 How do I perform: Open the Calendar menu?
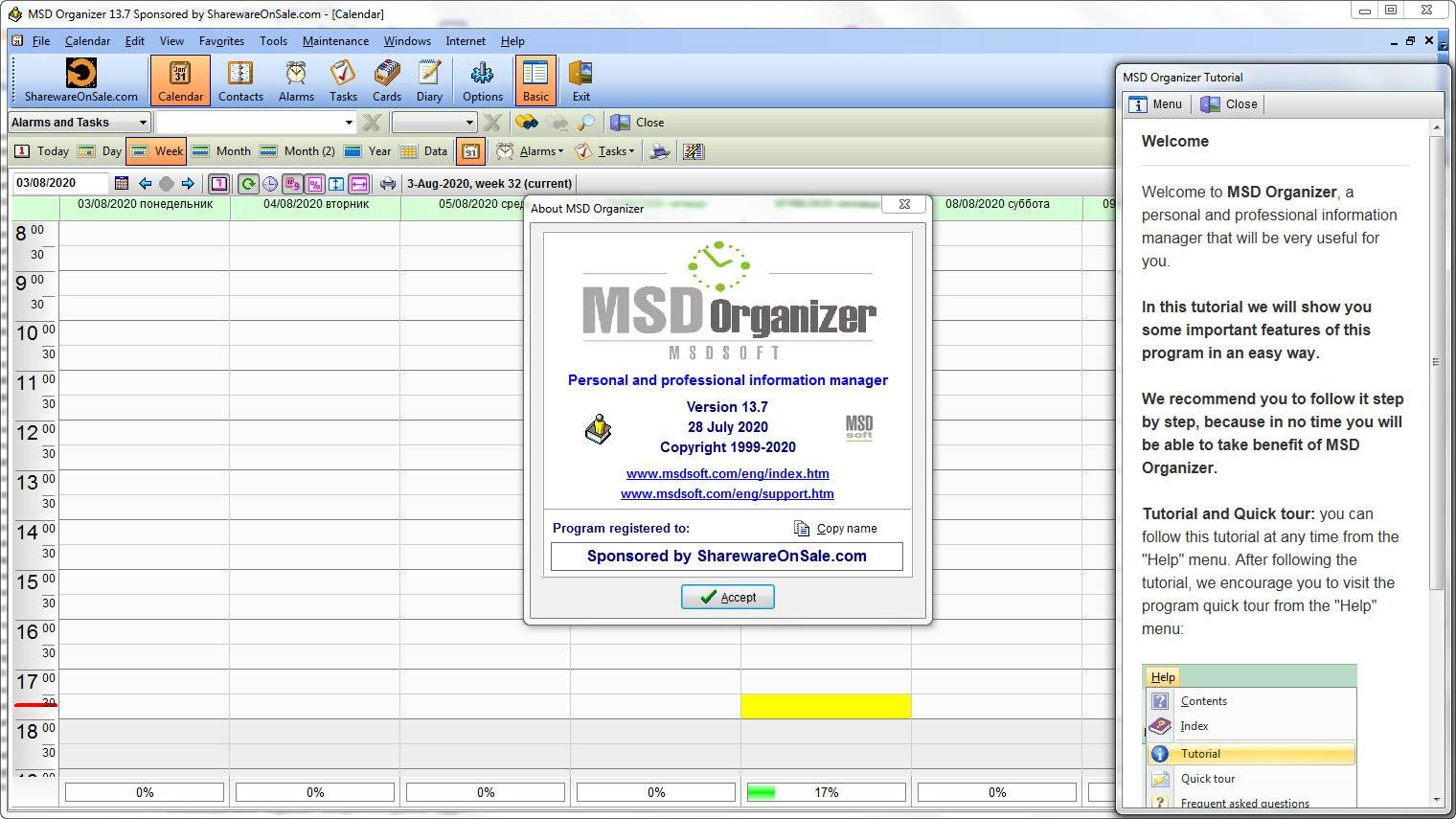point(87,41)
